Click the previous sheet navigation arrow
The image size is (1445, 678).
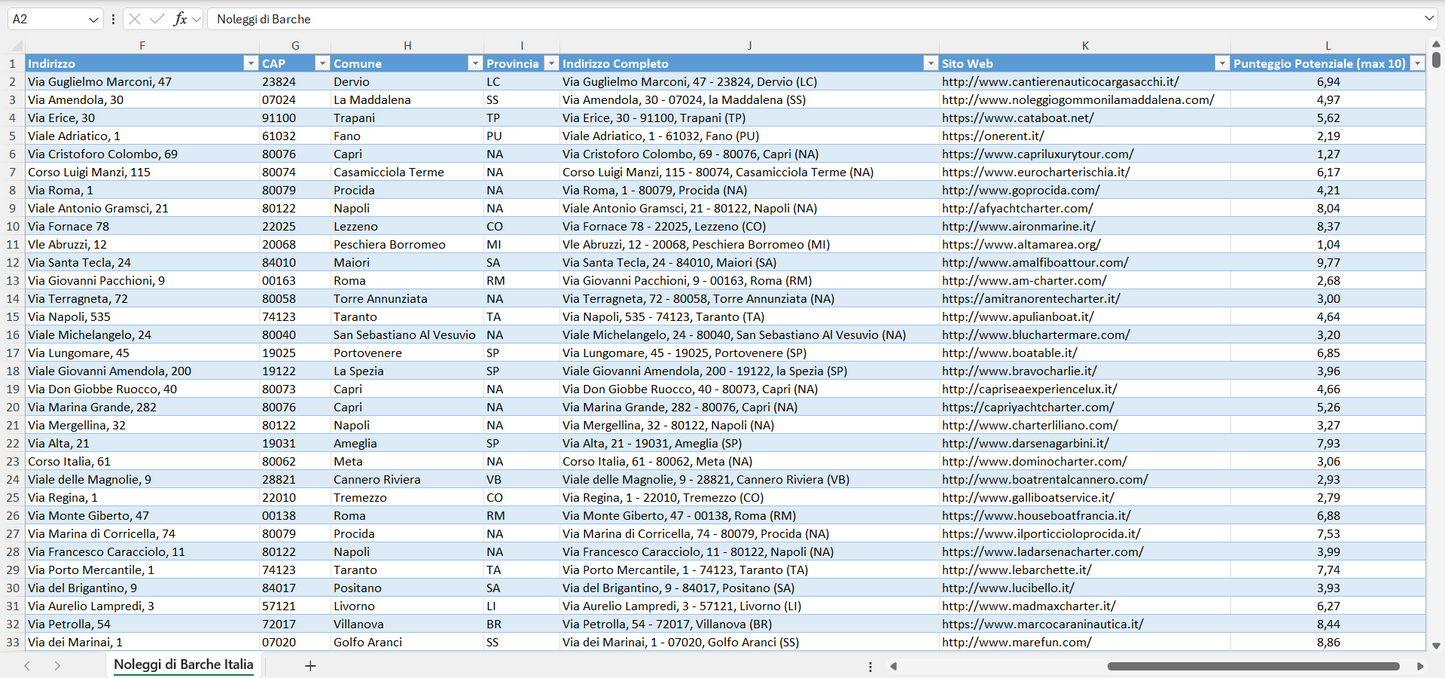27,666
